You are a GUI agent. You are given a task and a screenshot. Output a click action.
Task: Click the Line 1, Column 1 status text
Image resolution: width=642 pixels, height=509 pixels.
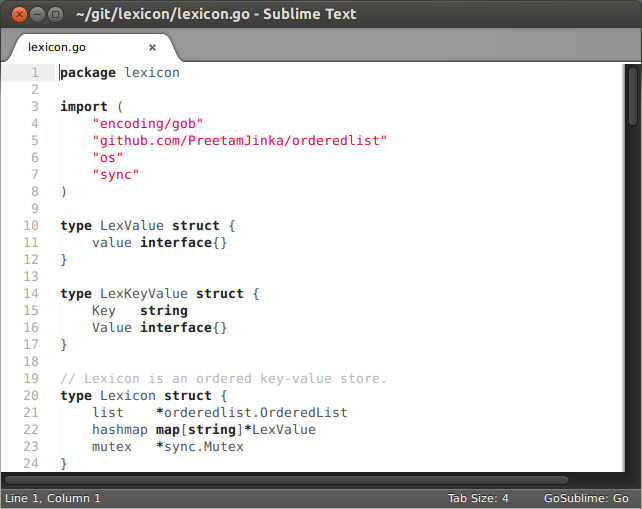pyautogui.click(x=53, y=497)
